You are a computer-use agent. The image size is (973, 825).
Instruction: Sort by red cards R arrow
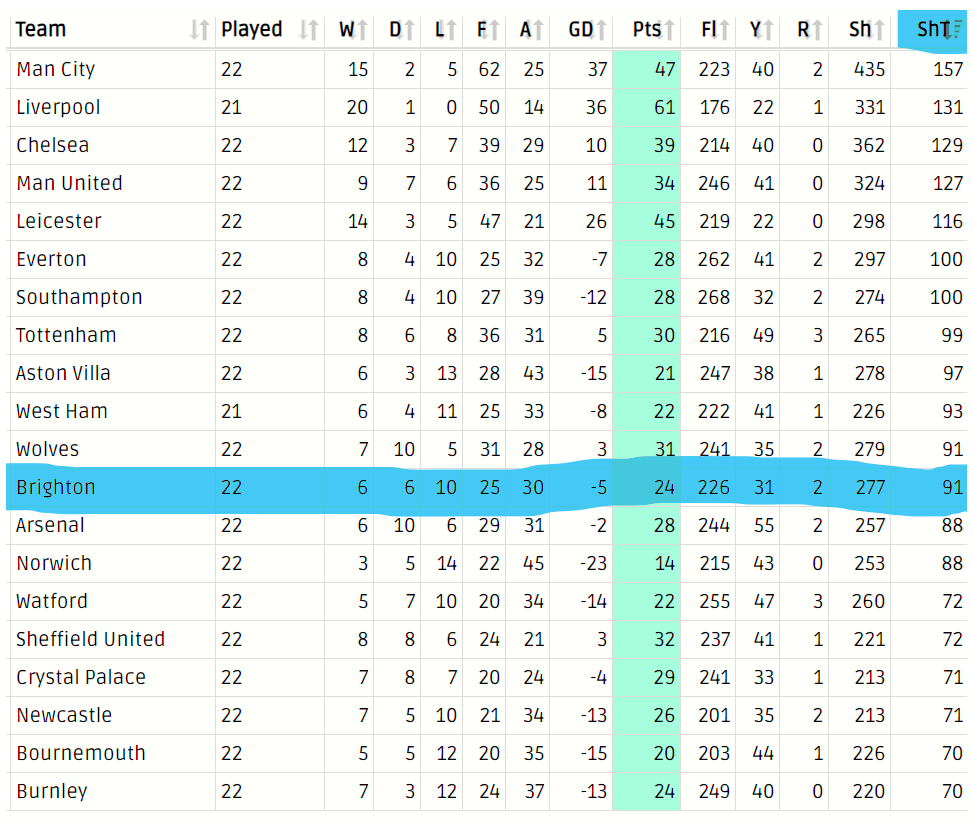[x=817, y=30]
